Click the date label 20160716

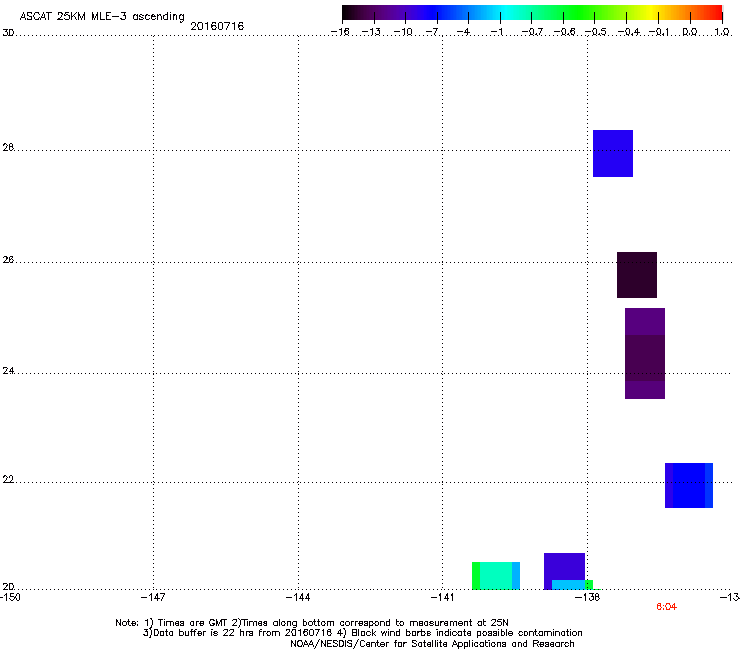click(217, 26)
